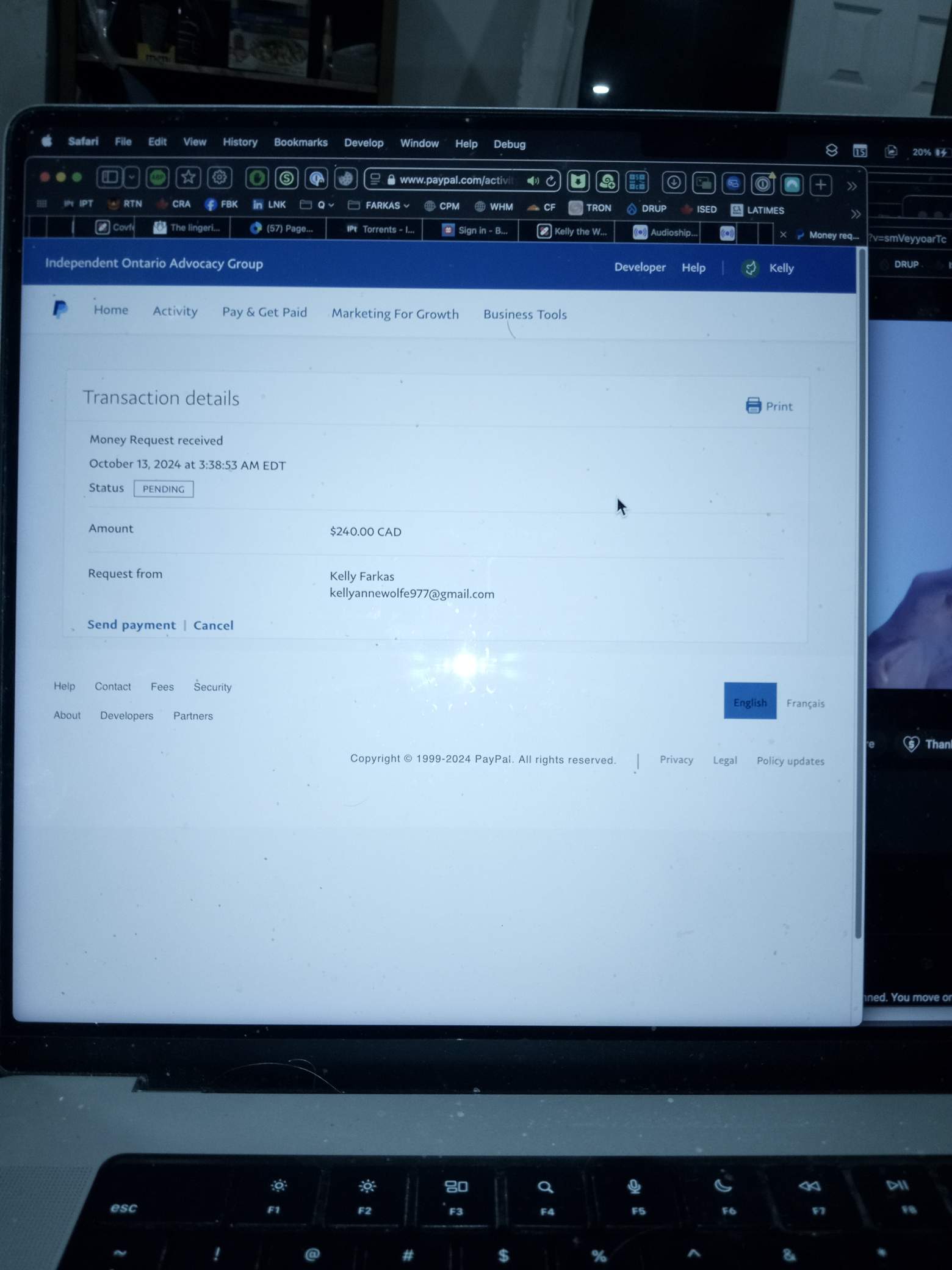Open the sidebar tab-group dropdown arrow
Screen dimensions: 952x1270
[x=132, y=178]
